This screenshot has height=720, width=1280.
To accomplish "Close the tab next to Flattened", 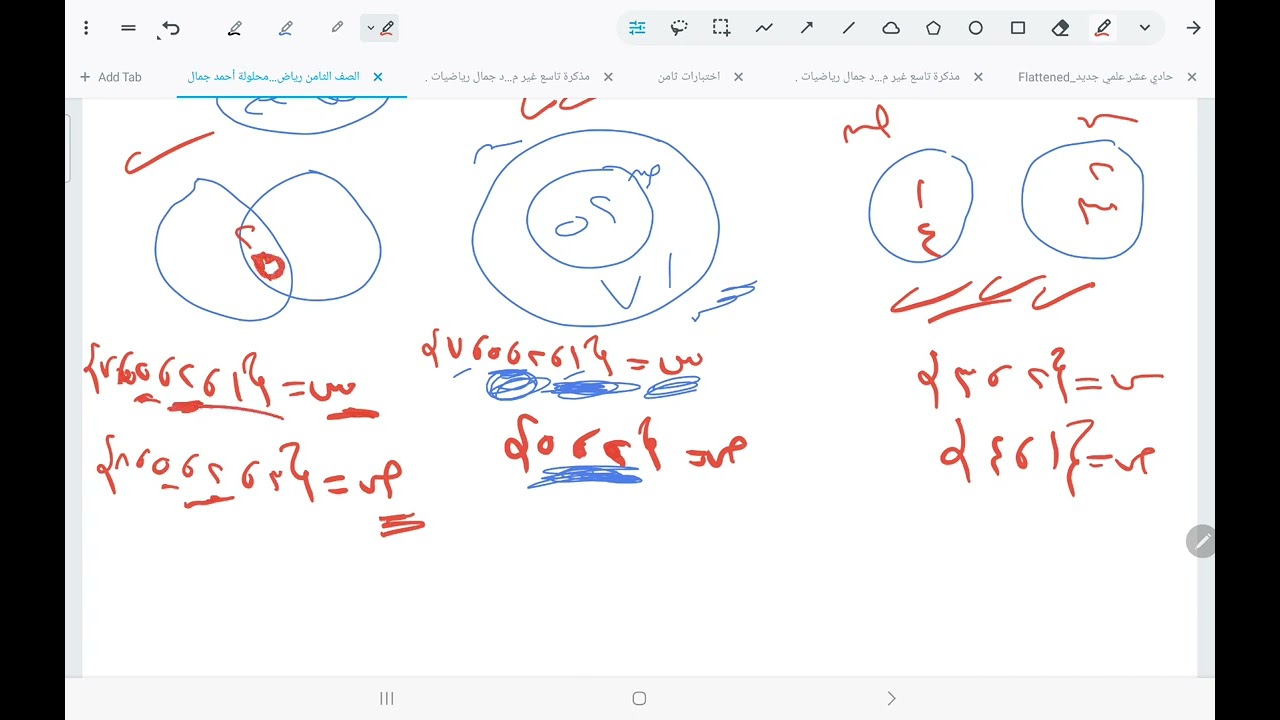I will click(978, 77).
